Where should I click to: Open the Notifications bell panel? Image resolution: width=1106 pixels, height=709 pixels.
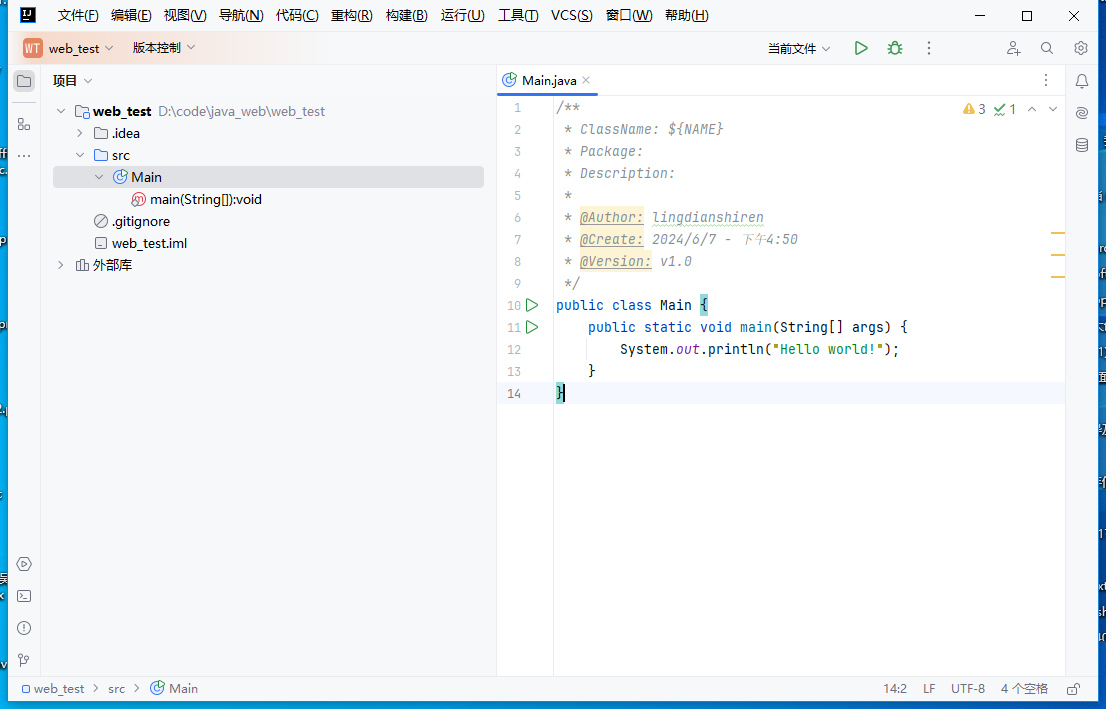pos(1081,81)
